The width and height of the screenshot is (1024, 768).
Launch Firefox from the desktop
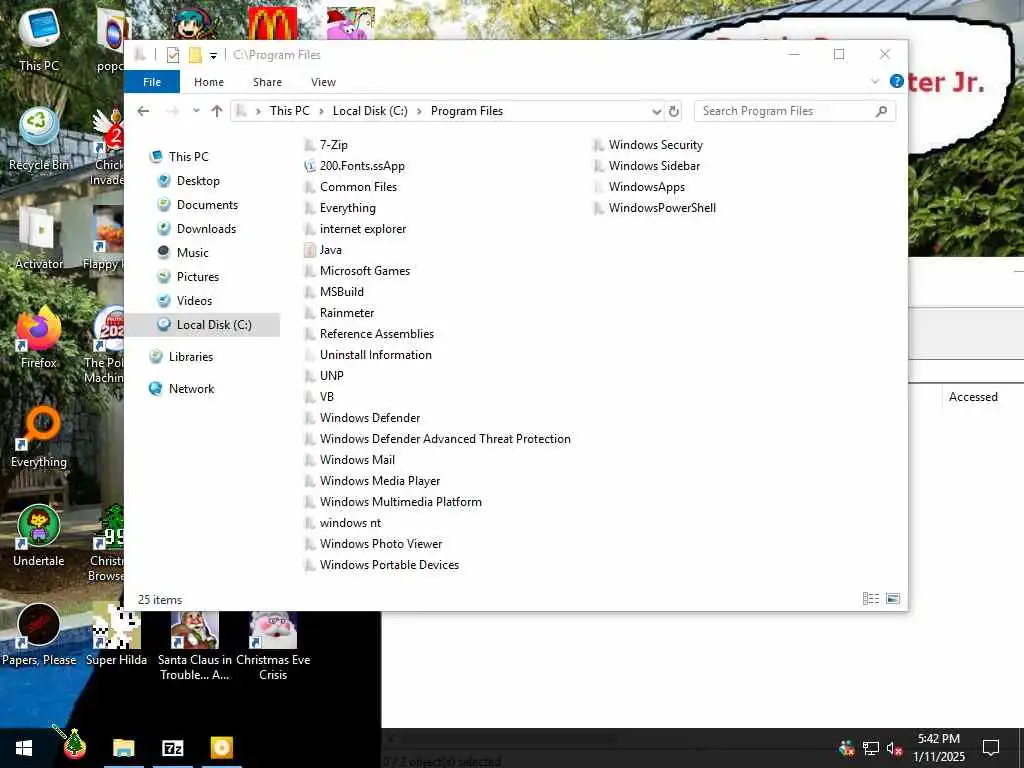(39, 338)
